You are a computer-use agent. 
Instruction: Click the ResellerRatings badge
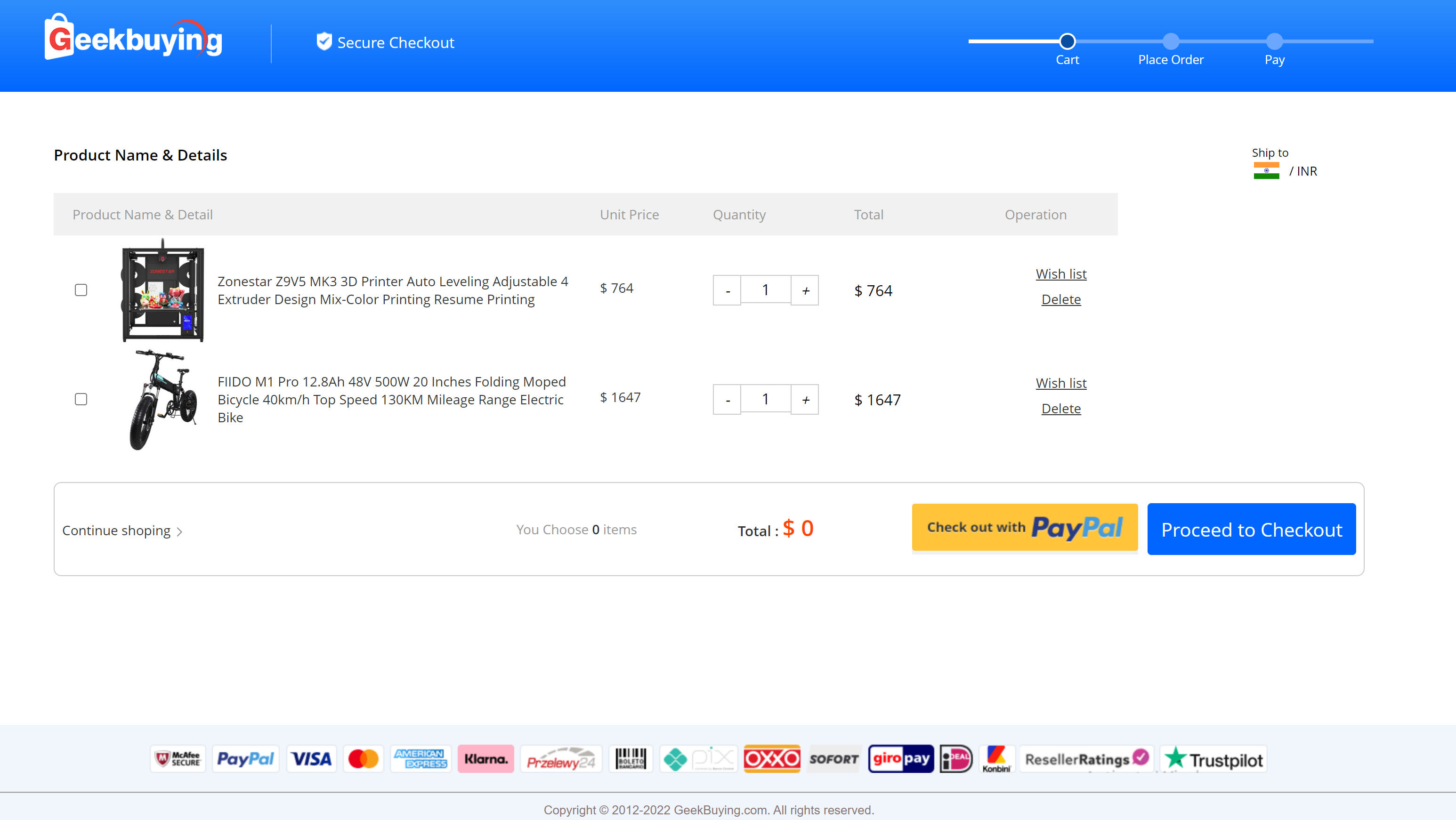tap(1087, 758)
